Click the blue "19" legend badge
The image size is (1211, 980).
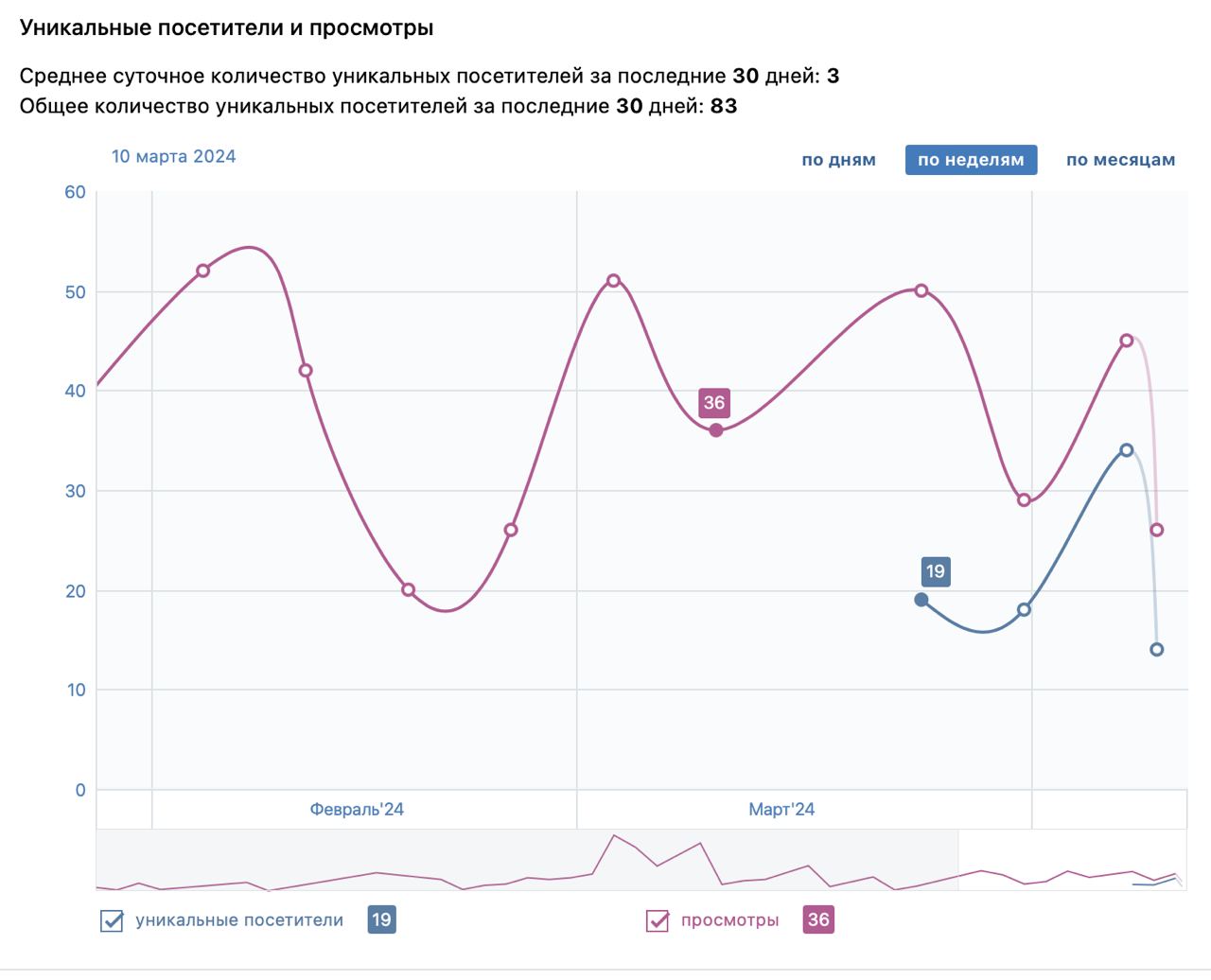(381, 919)
